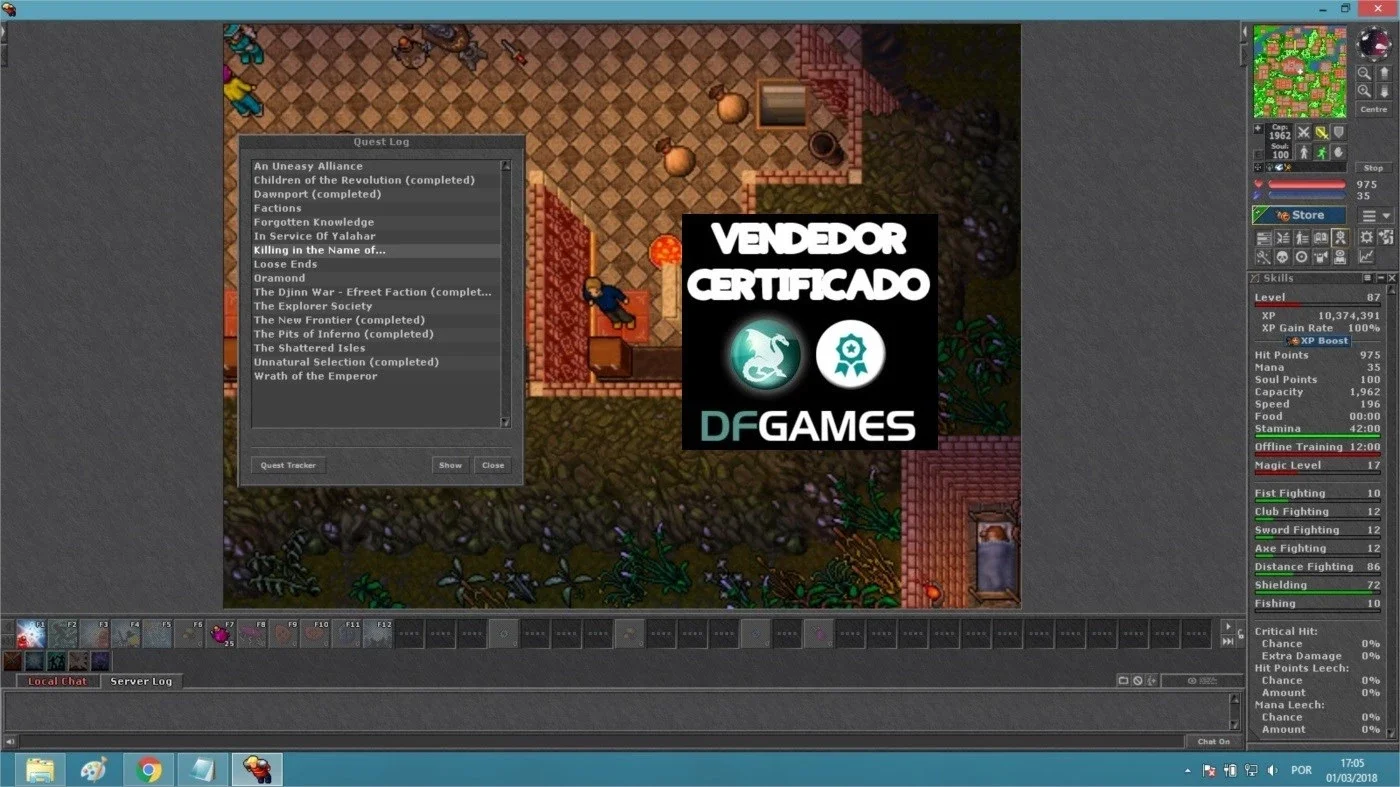Collapse the right sidebar arrow by the minimap
1400x787 pixels.
[x=1245, y=32]
